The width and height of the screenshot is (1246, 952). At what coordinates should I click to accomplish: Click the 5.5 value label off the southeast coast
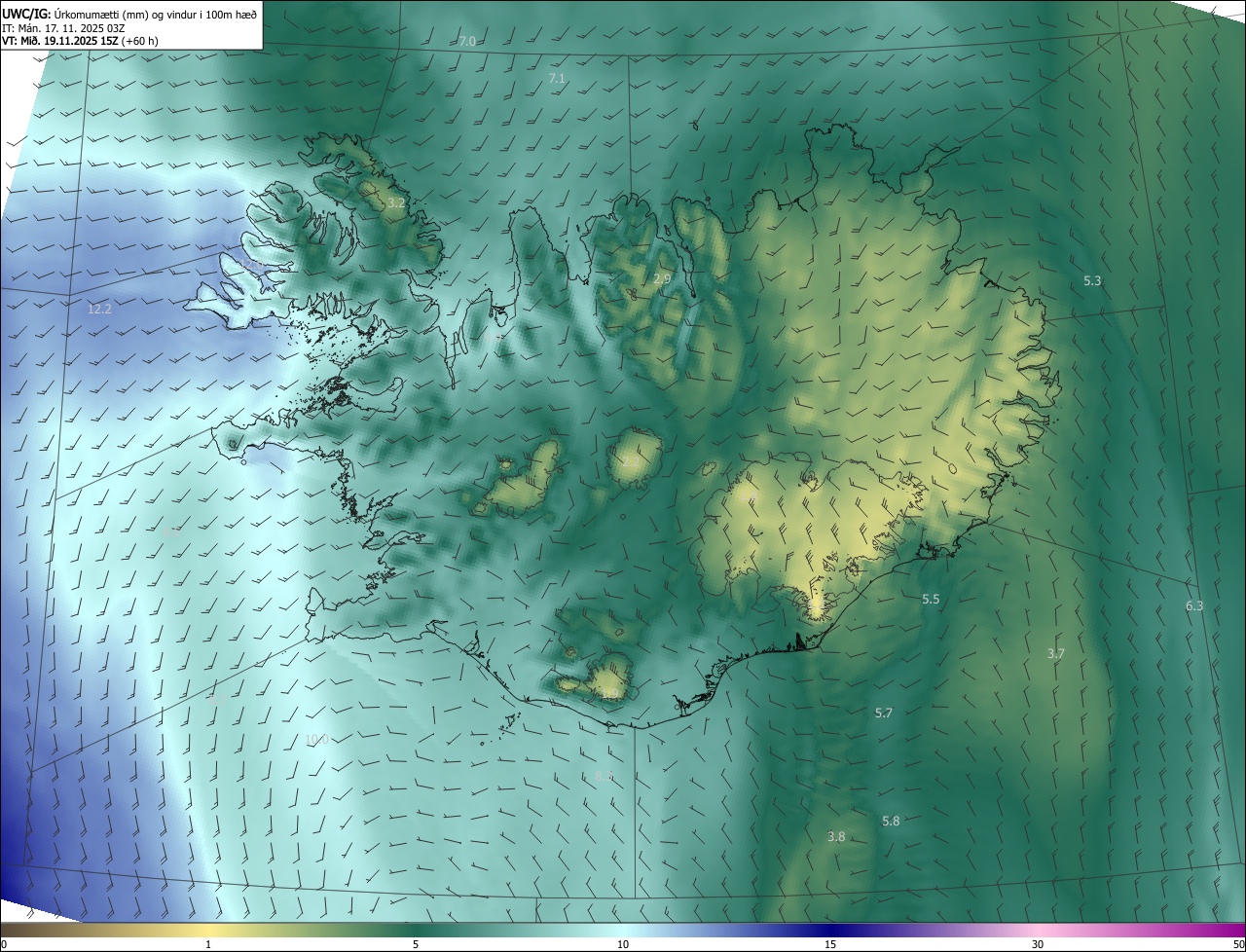tap(931, 600)
